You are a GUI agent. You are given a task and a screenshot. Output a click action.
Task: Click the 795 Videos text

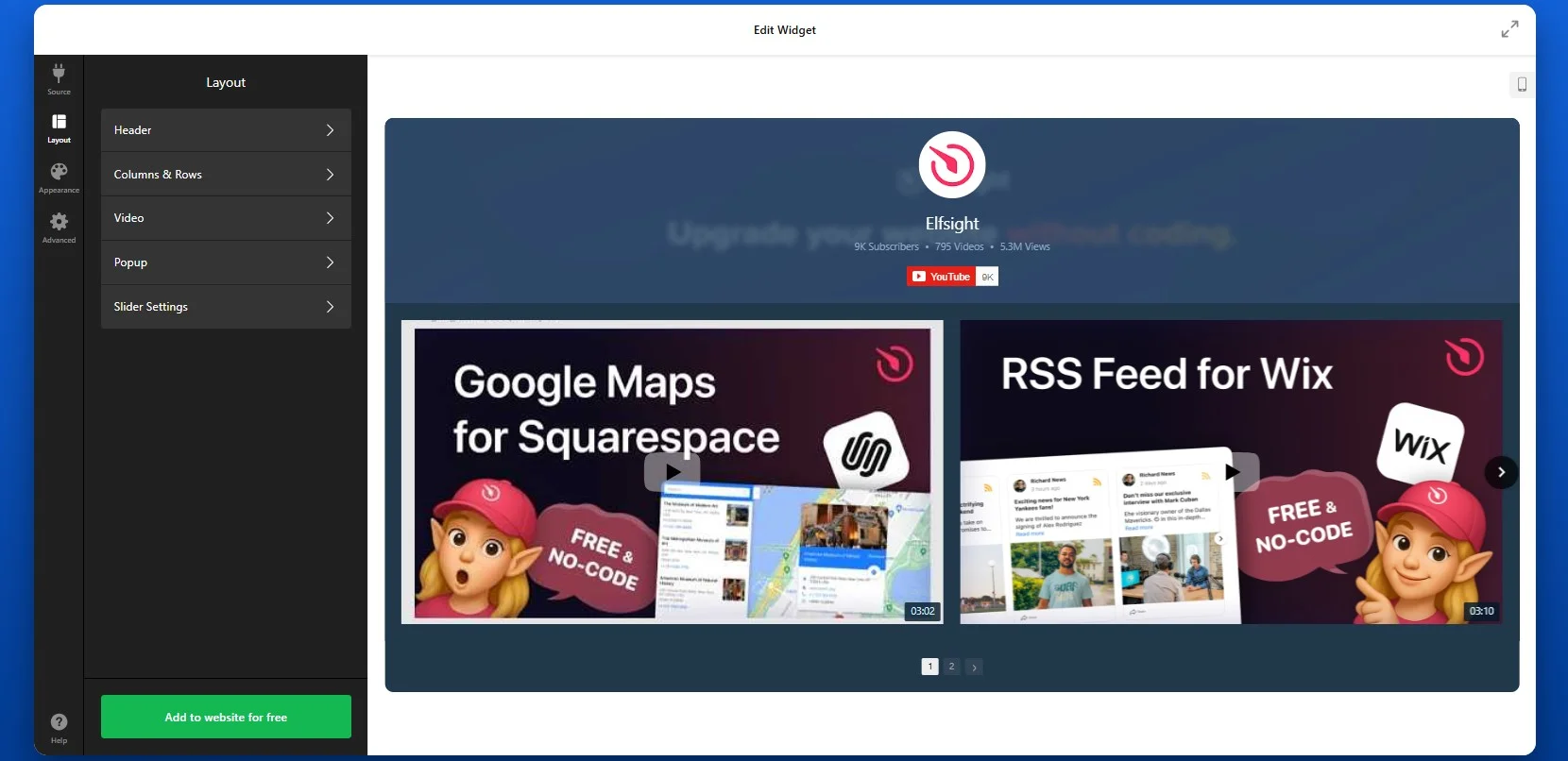pyautogui.click(x=959, y=246)
